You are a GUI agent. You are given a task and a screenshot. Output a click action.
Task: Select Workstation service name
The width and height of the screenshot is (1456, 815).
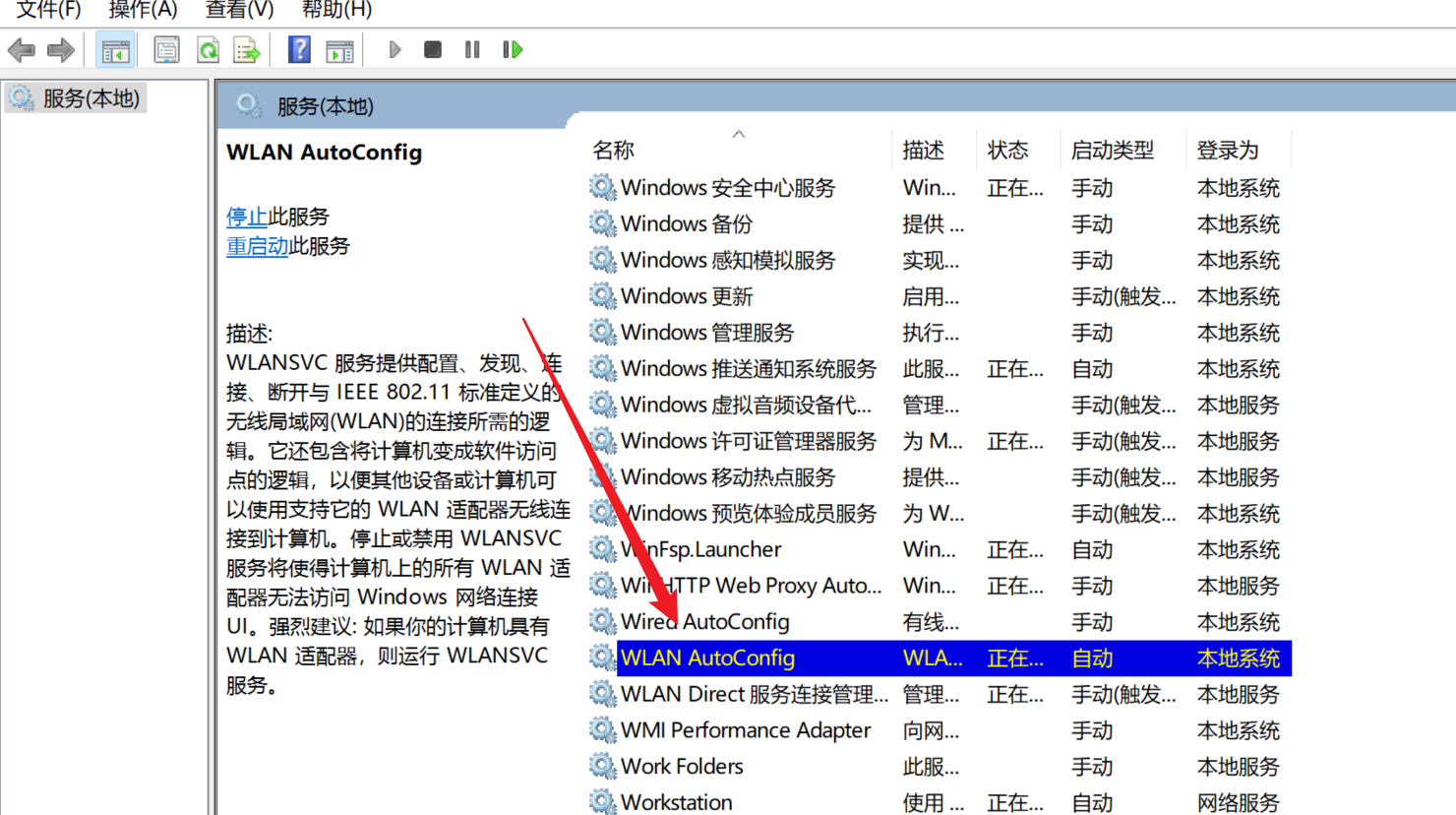point(677,802)
